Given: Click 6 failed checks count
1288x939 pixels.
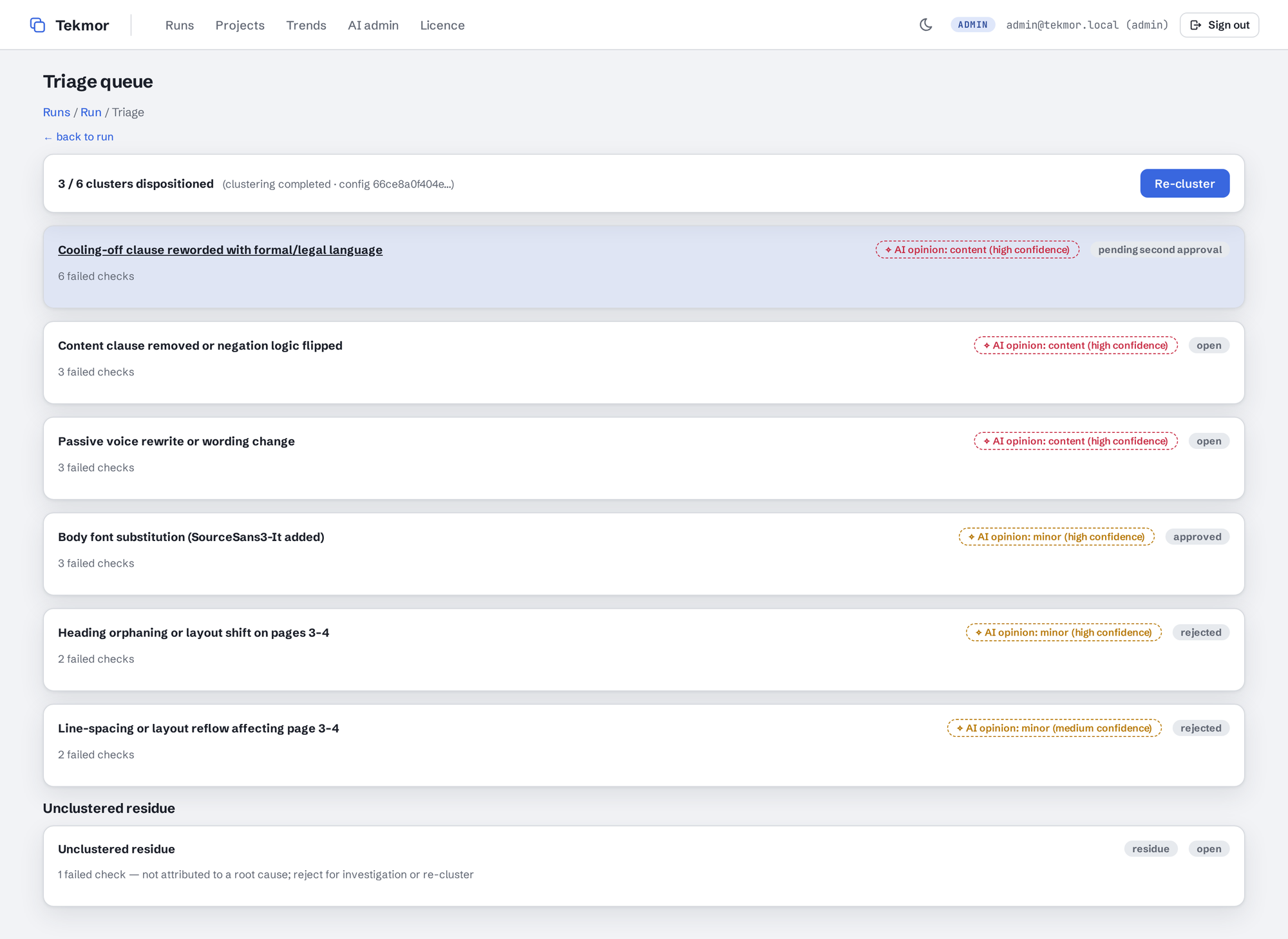Looking at the screenshot, I should click(x=96, y=276).
